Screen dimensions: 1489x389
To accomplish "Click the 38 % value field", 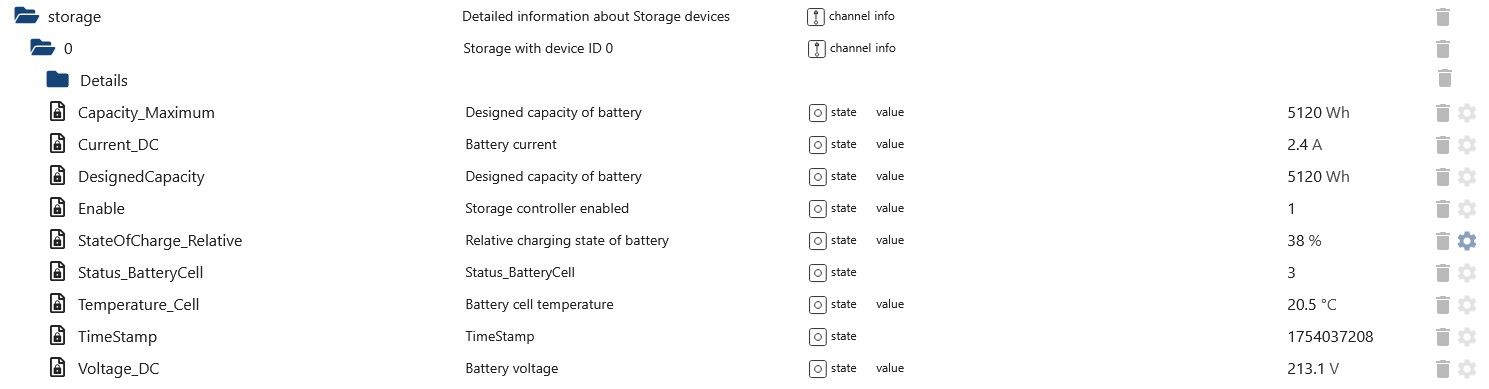I will click(x=1304, y=241).
